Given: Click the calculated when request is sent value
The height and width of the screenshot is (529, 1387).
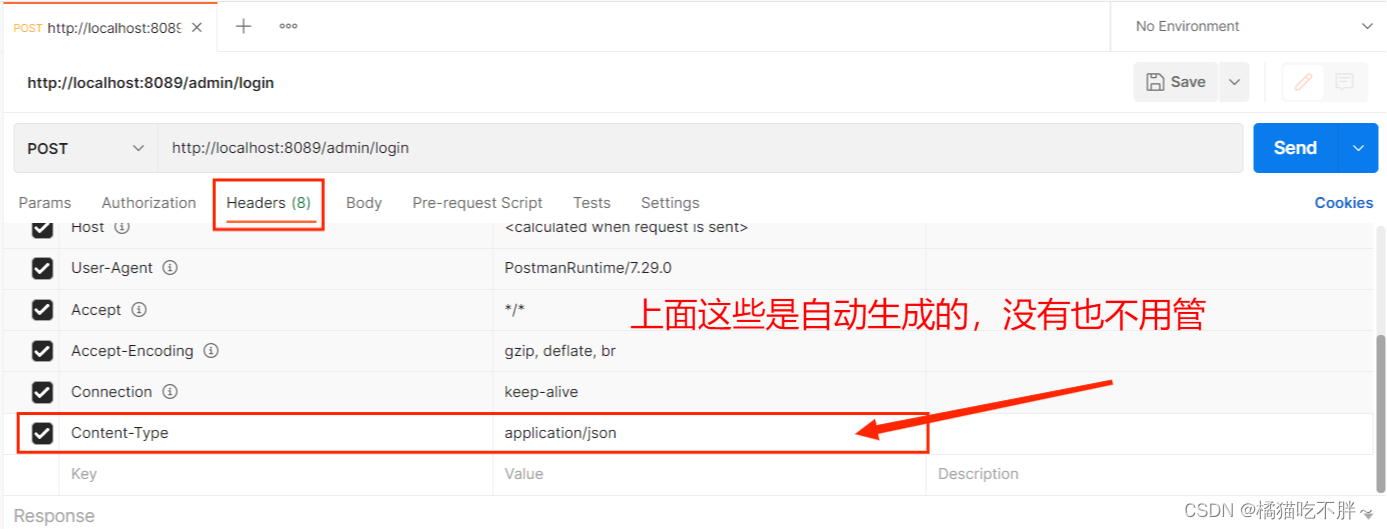Looking at the screenshot, I should (627, 228).
